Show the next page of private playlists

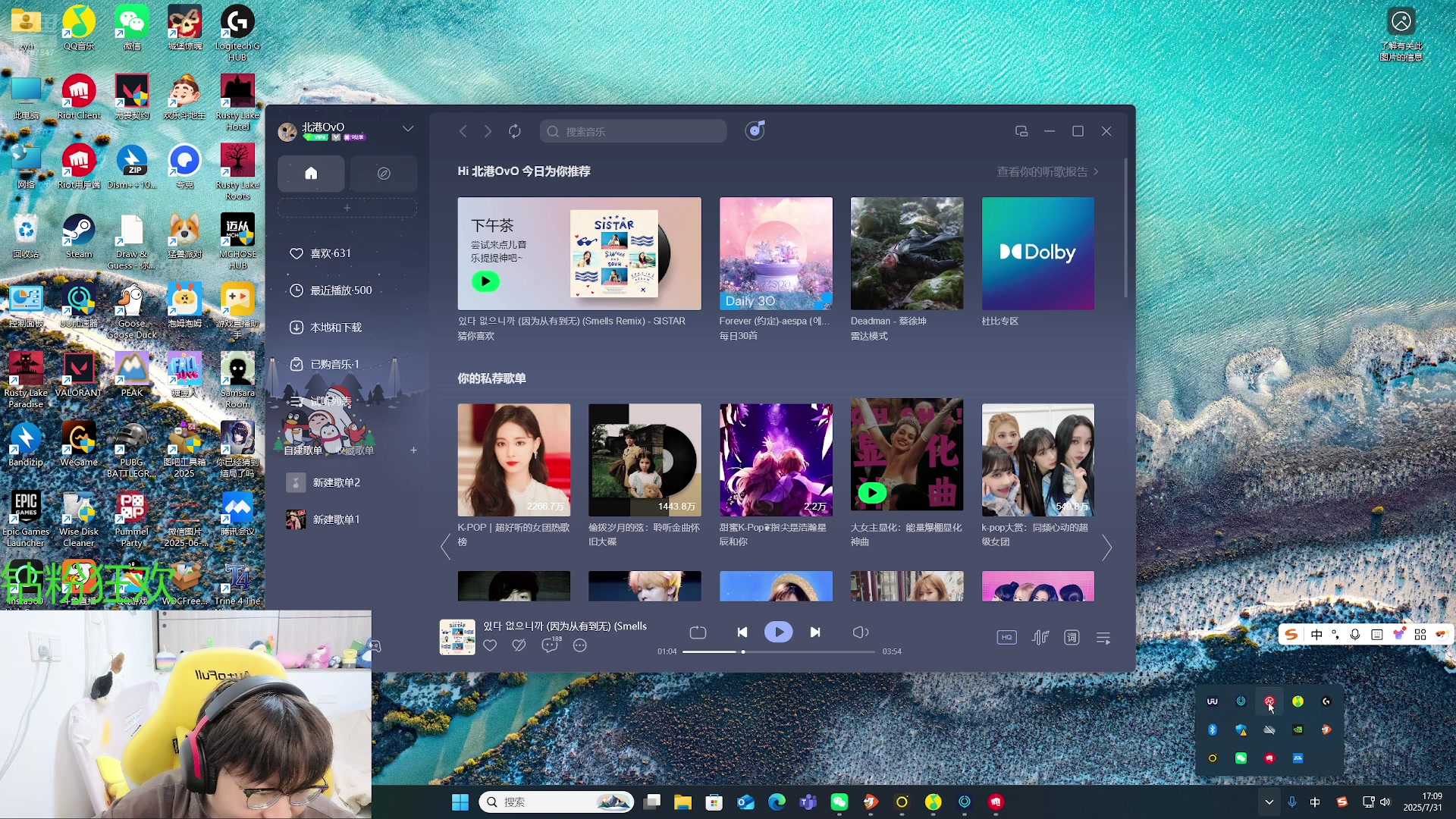pos(1107,548)
